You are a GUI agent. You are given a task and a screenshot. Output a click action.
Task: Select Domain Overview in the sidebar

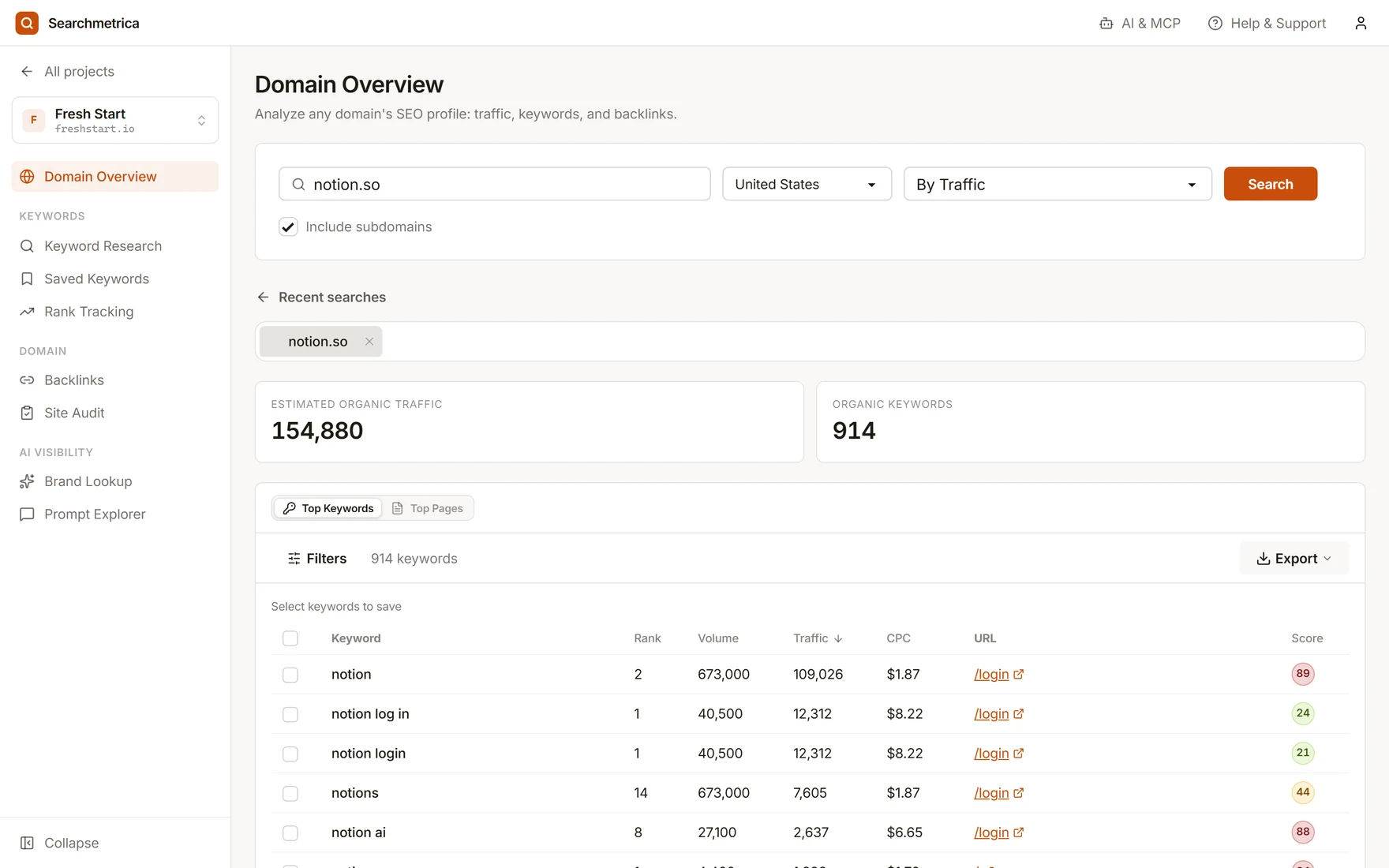(115, 176)
